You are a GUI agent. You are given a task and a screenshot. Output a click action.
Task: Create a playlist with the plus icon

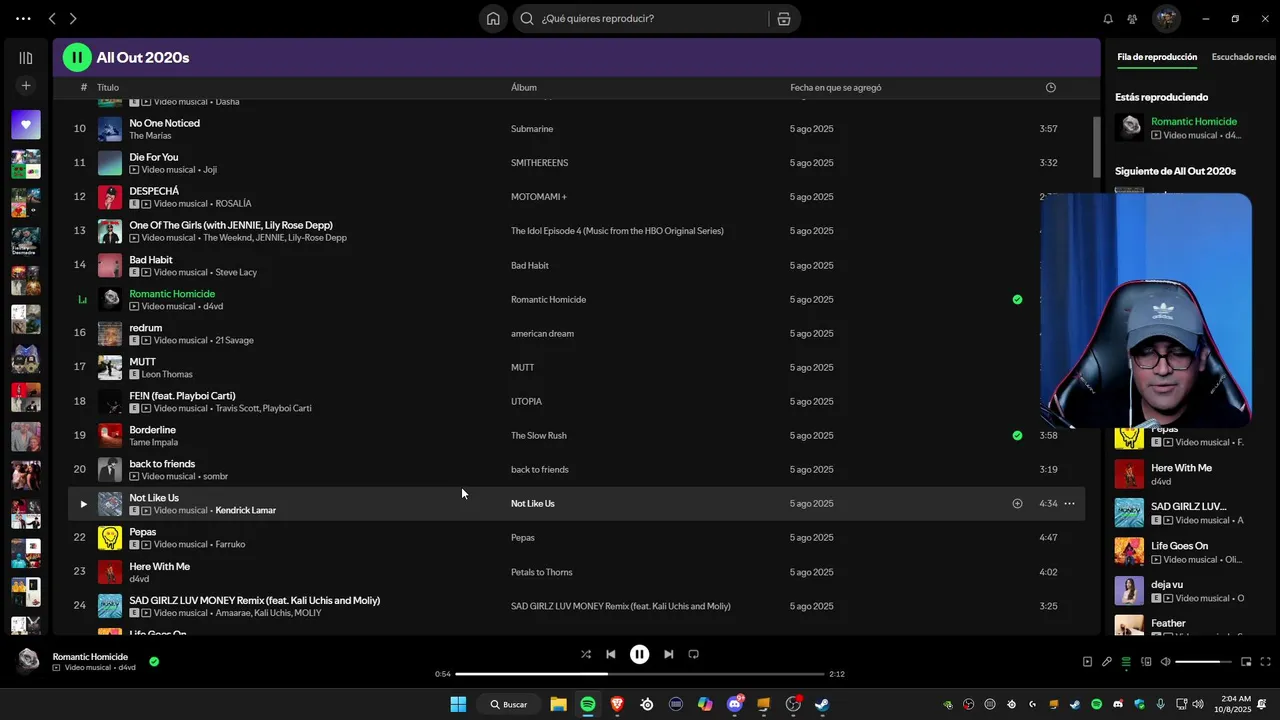(26, 86)
